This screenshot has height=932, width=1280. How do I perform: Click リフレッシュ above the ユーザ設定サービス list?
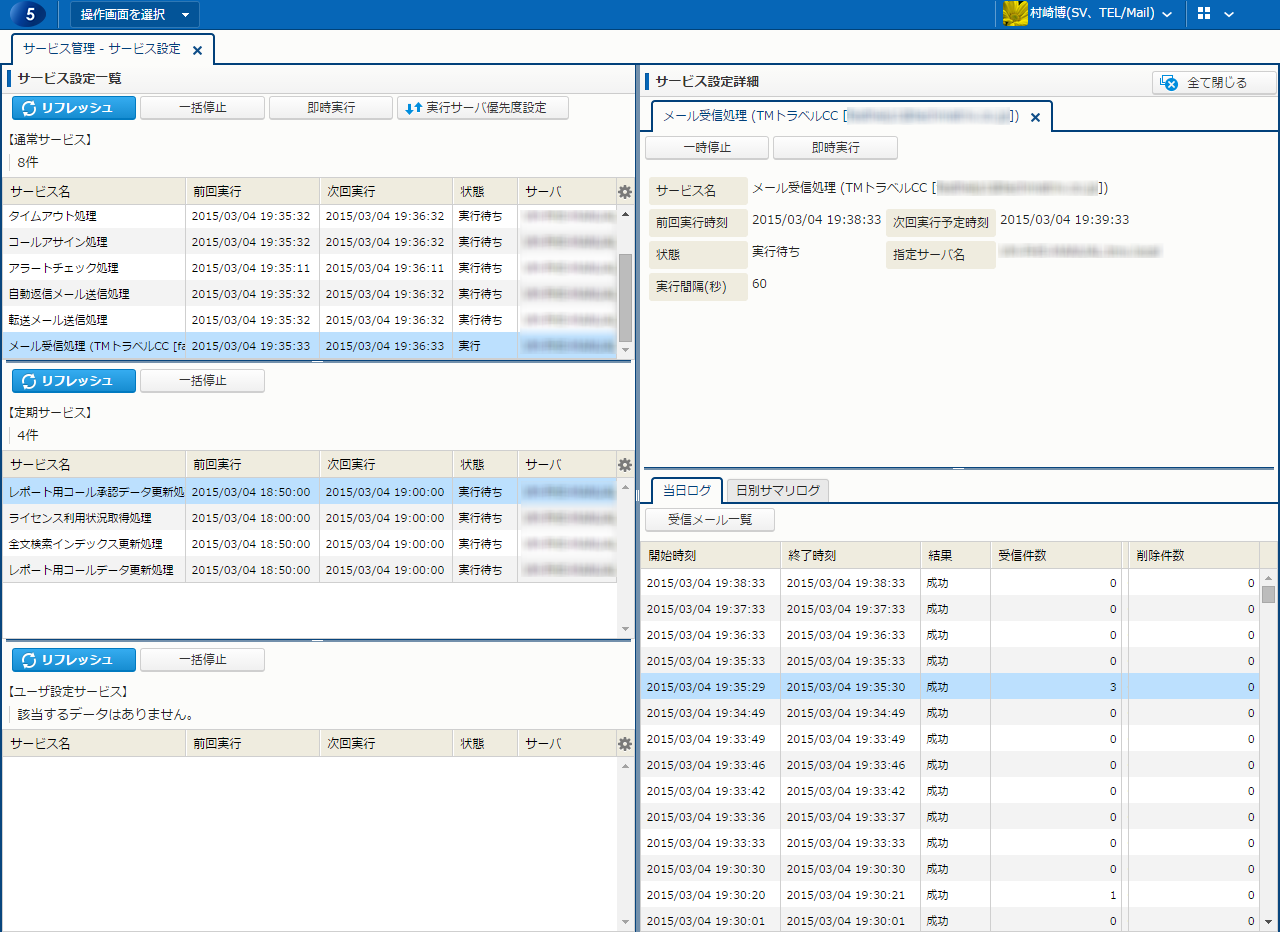pyautogui.click(x=74, y=660)
